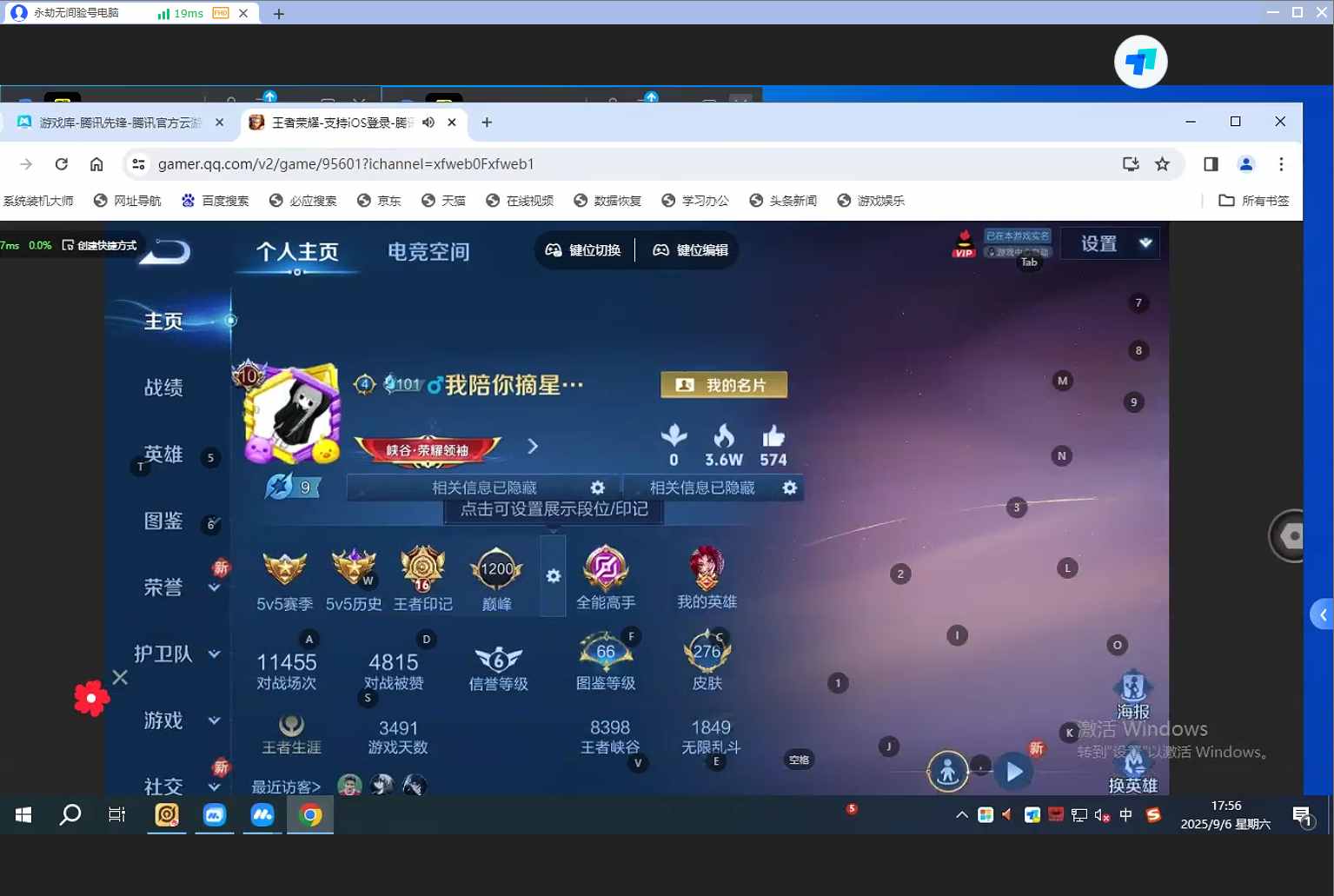Click the 王者生涯 icon
1334x896 pixels.
click(x=291, y=725)
